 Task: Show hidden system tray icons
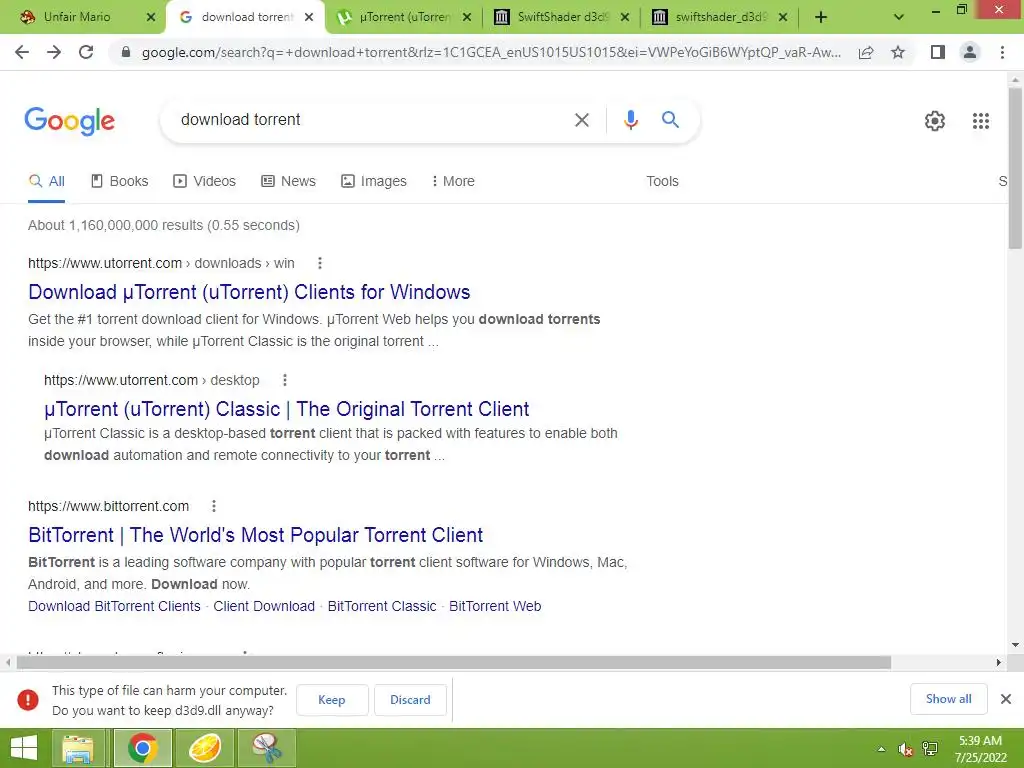coord(881,749)
